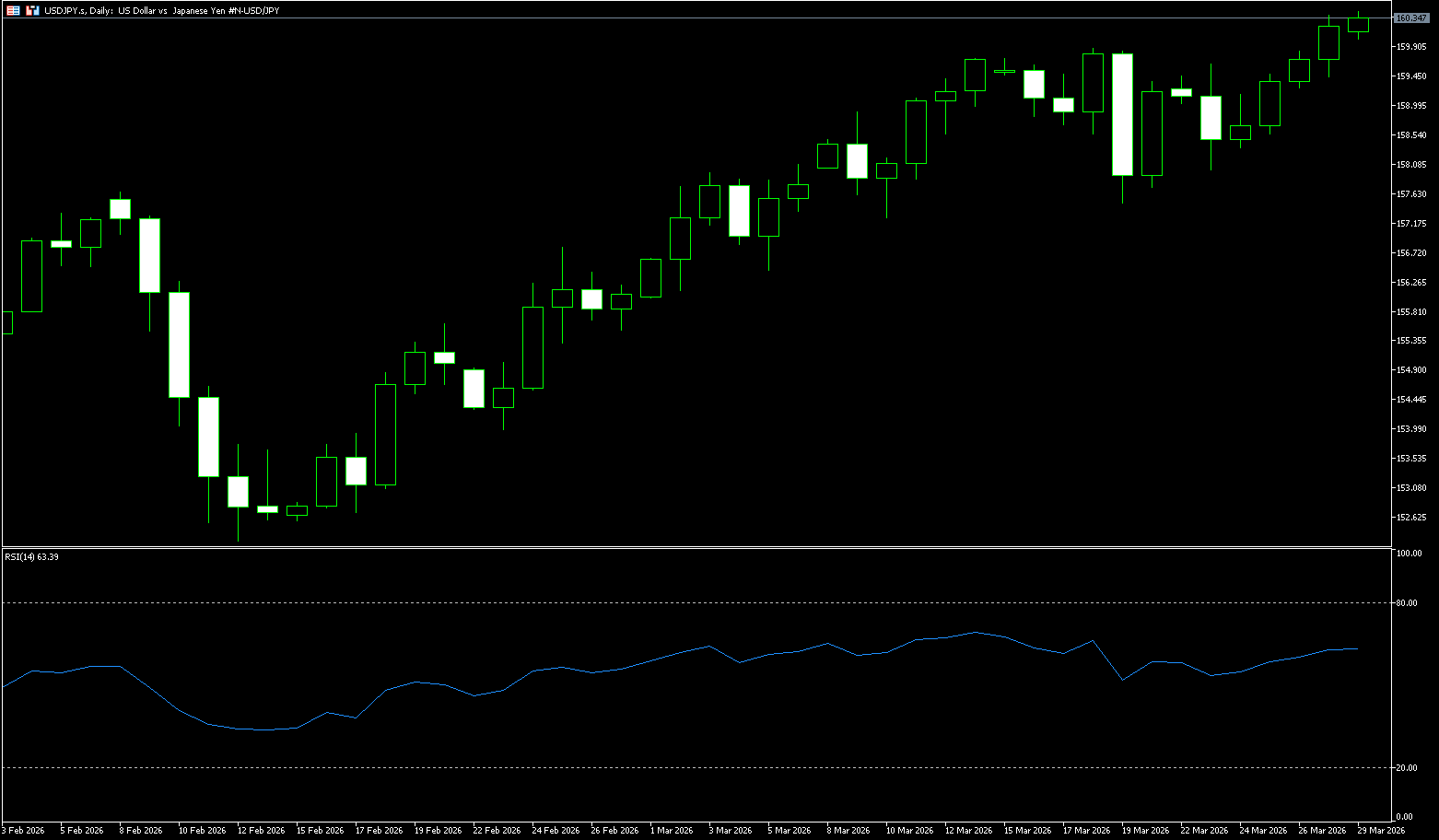
Task: Click the 156.265 price scale label
Action: coord(1411,283)
